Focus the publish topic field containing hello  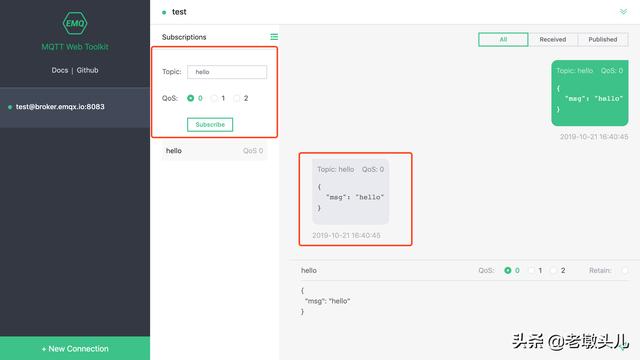coord(384,270)
